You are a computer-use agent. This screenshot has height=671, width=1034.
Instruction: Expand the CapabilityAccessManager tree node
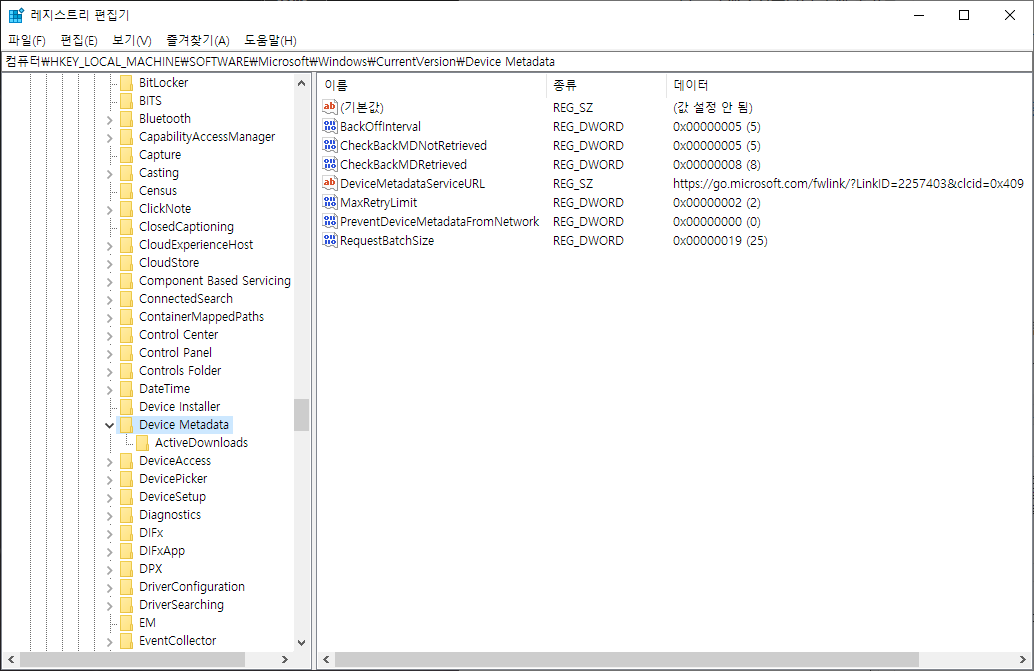[109, 137]
